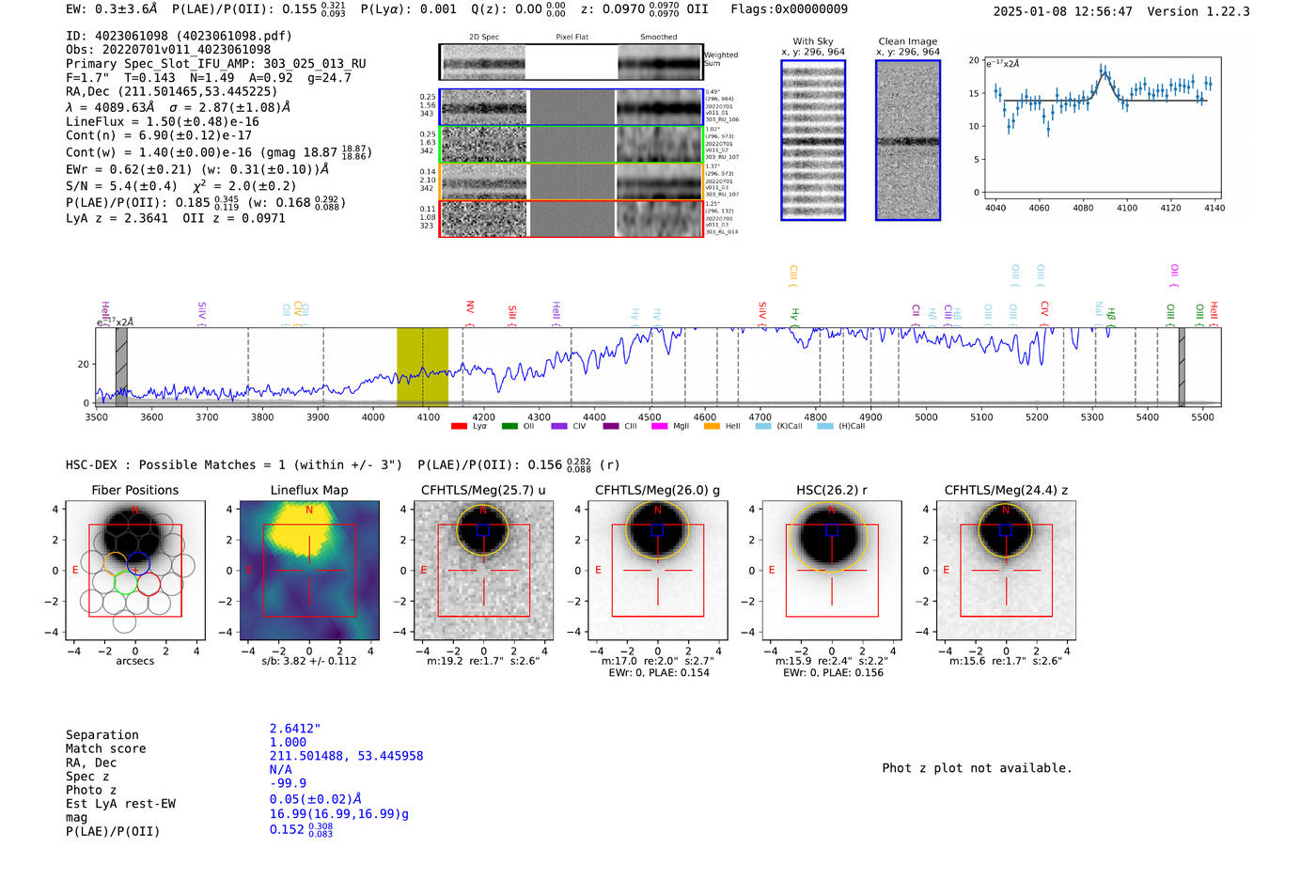Click the Match score value 1.000
The width and height of the screenshot is (1316, 896).
pos(288,743)
